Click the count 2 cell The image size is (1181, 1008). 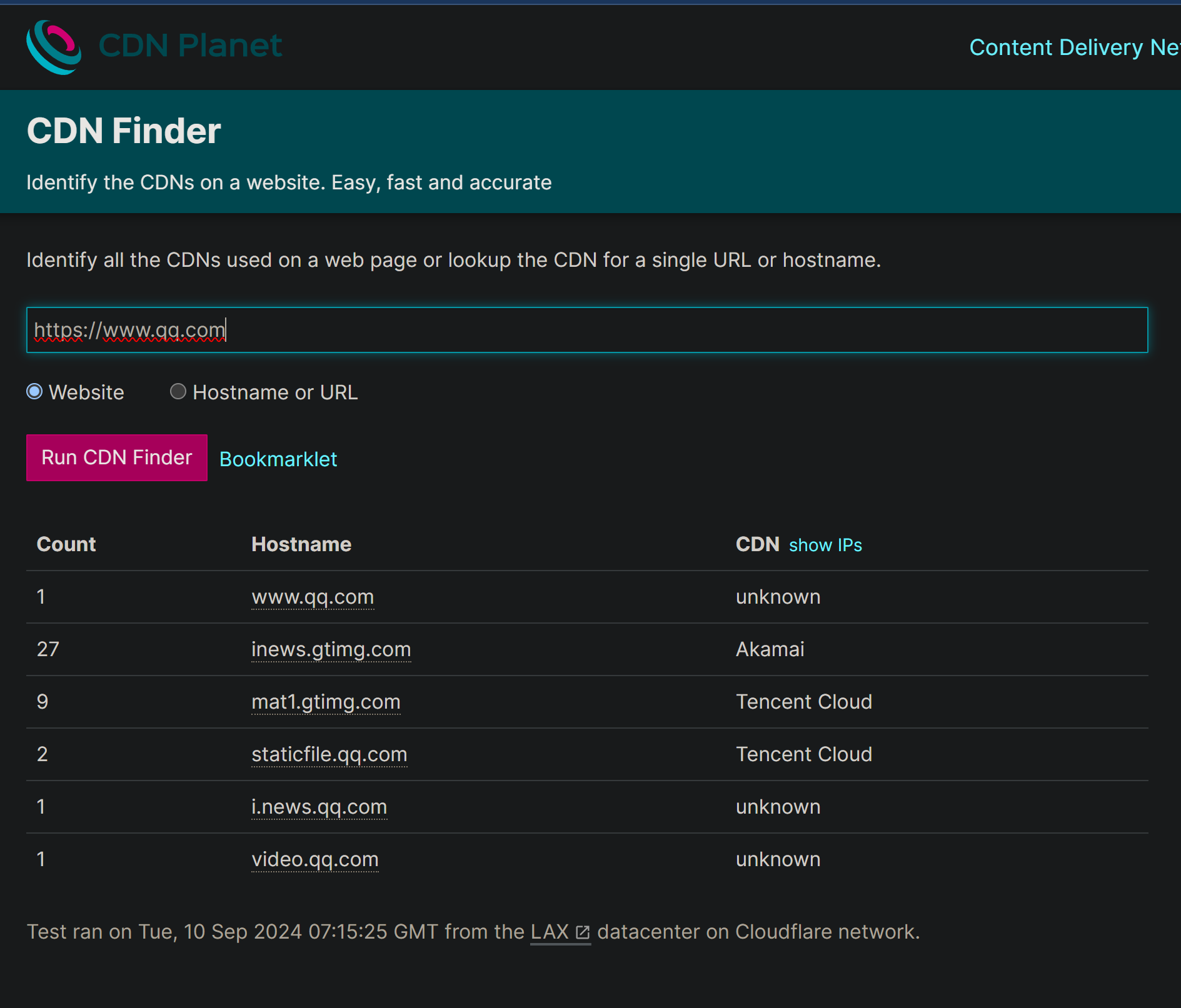coord(43,754)
